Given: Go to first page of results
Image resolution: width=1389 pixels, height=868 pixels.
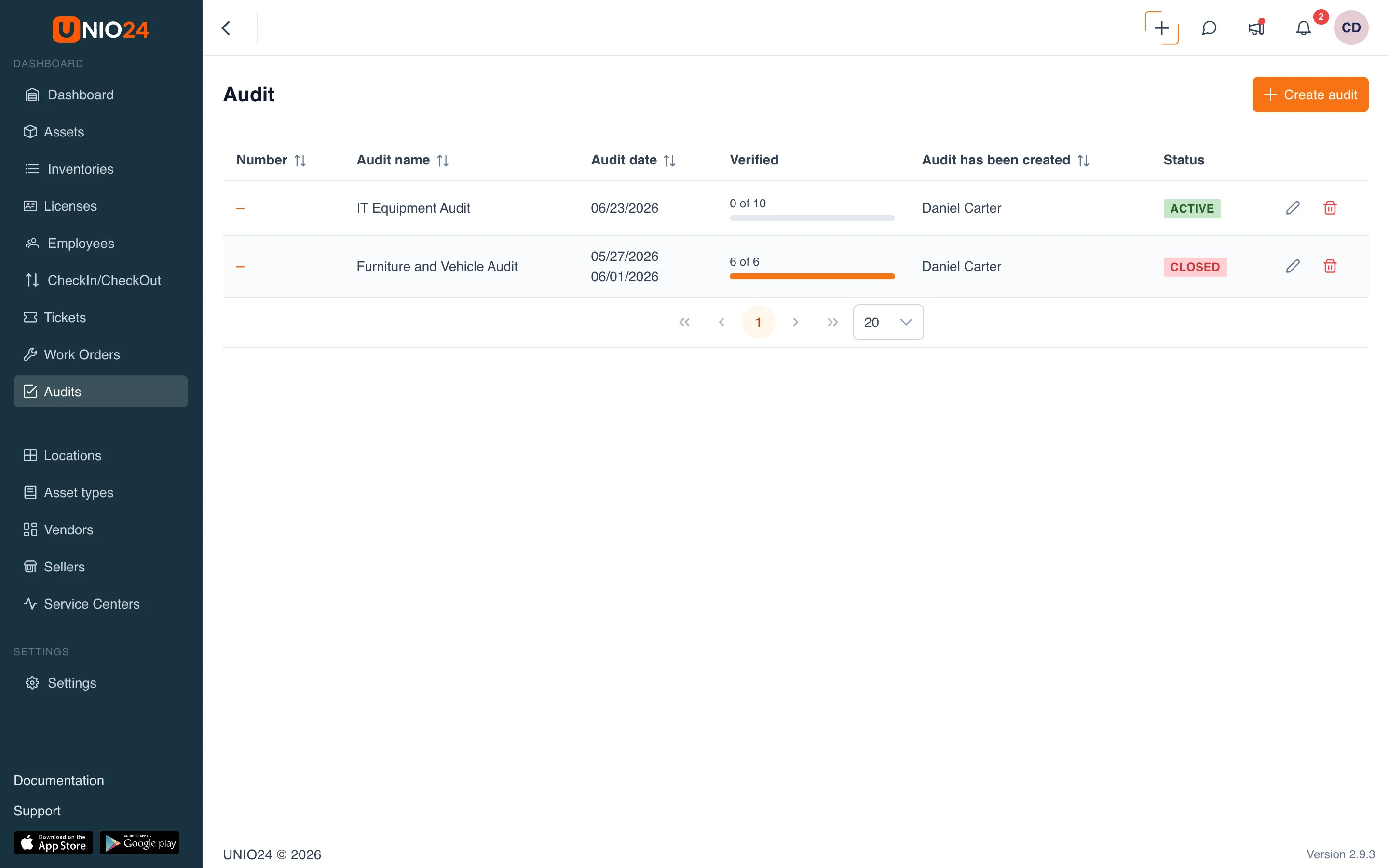Looking at the screenshot, I should (684, 322).
